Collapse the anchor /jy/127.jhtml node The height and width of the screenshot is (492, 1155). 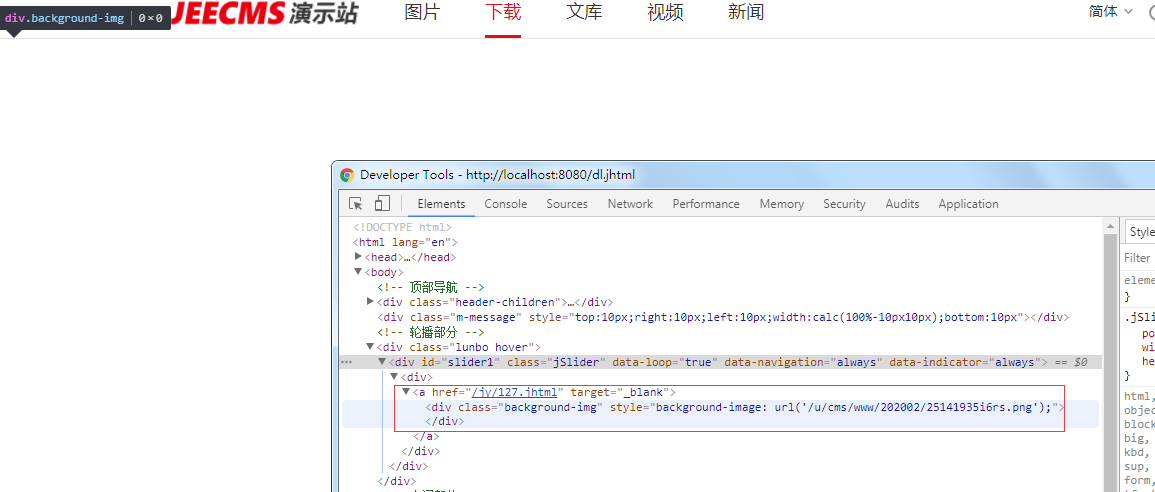[x=406, y=392]
